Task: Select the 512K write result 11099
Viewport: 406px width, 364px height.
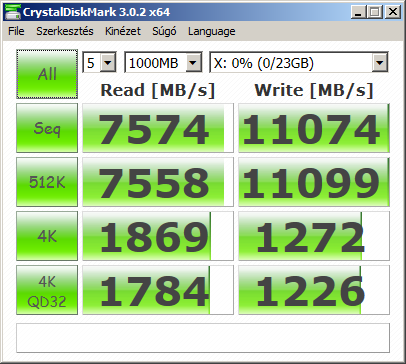Action: pyautogui.click(x=314, y=182)
